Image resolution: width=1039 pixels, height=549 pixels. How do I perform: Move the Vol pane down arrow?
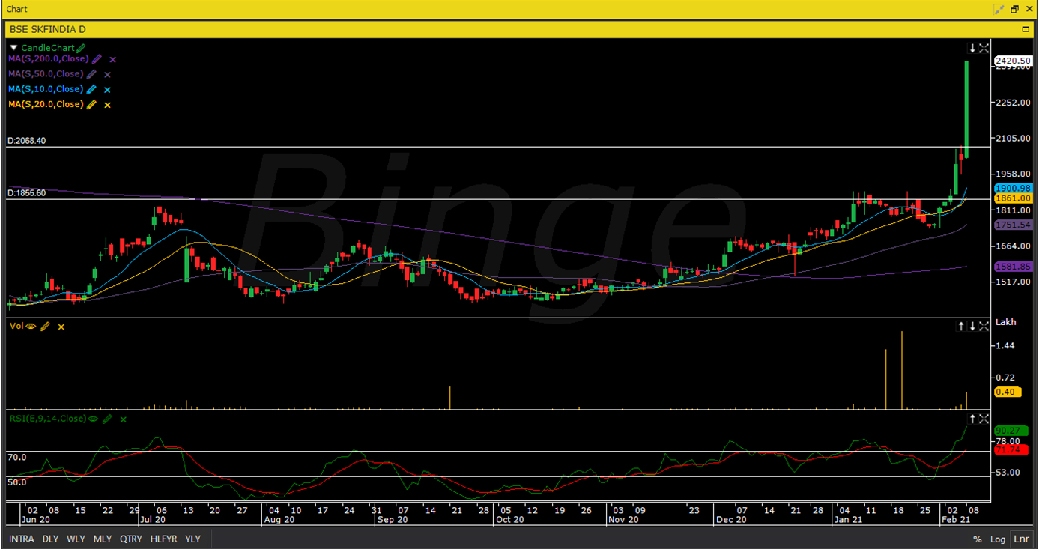click(x=973, y=326)
